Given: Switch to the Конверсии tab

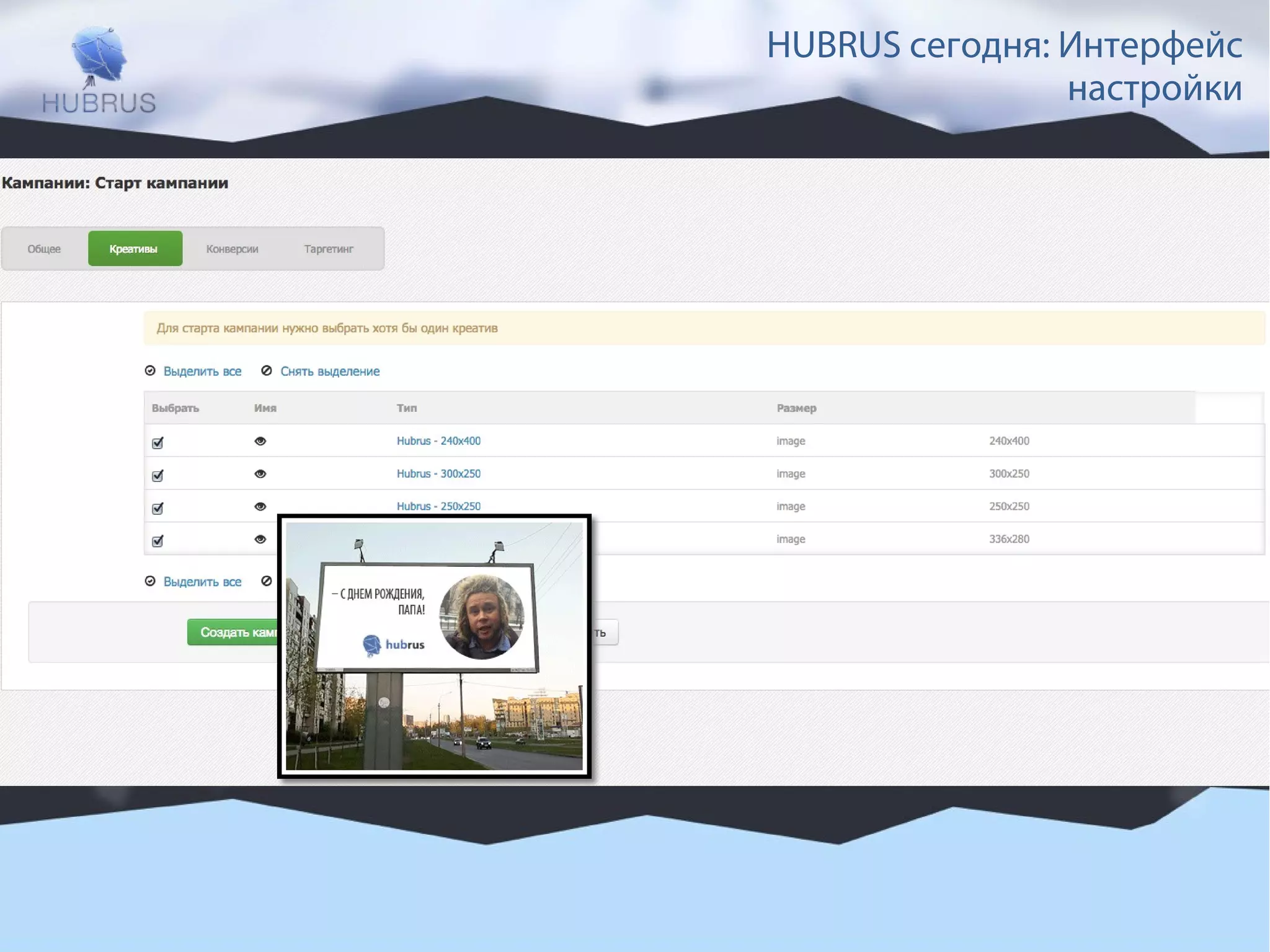Looking at the screenshot, I should [232, 249].
